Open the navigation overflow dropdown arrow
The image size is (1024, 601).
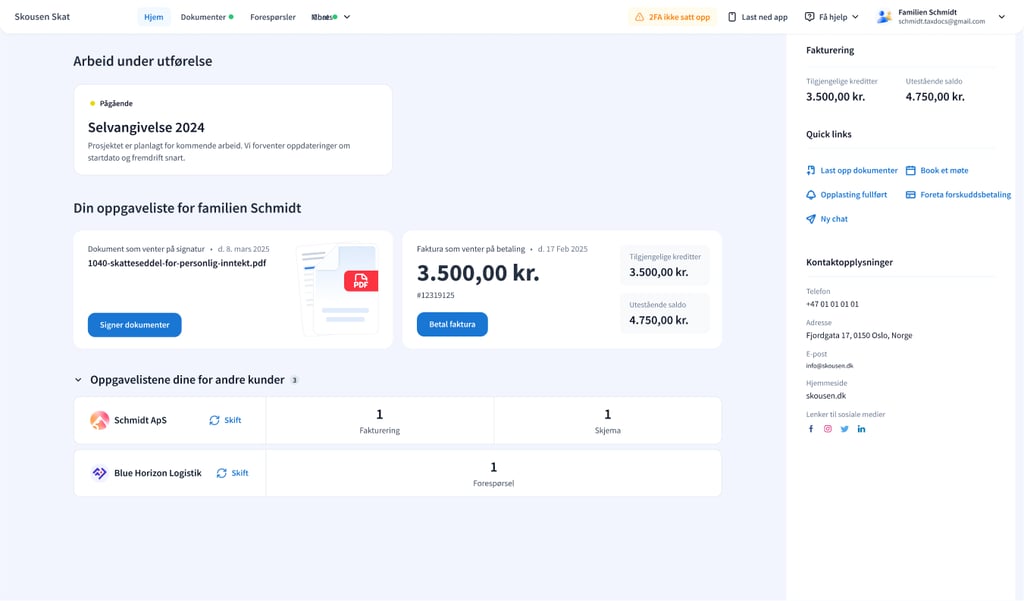(x=347, y=17)
